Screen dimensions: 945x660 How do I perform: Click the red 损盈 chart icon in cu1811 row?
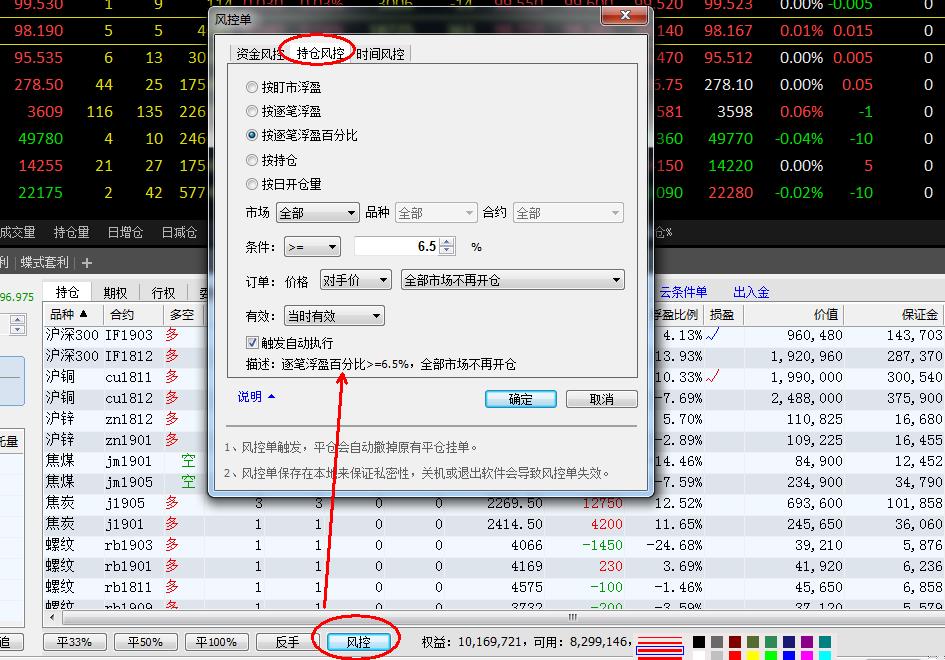(713, 377)
